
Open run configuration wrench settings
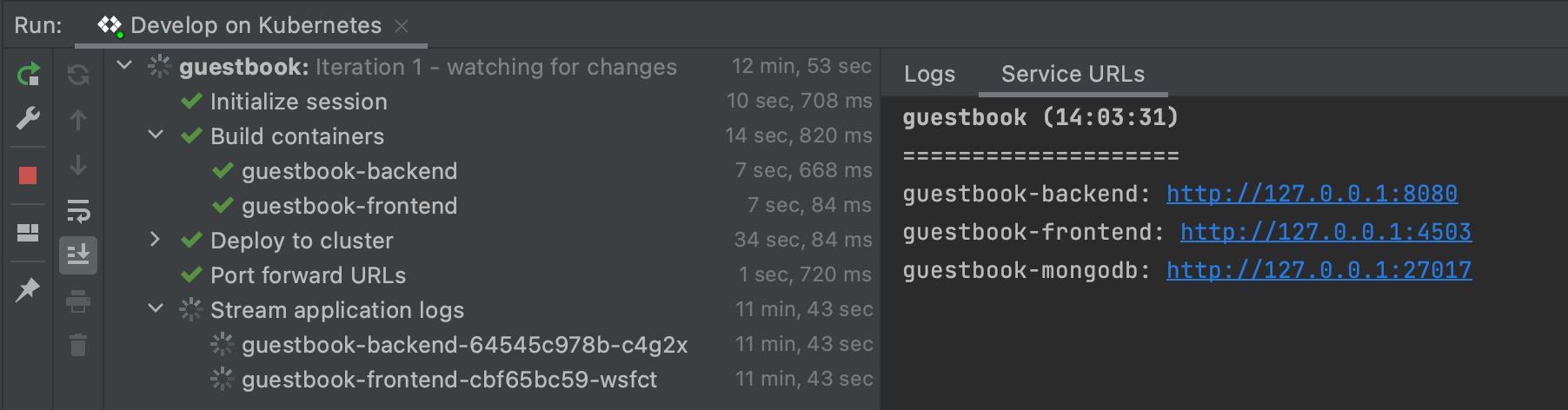coord(28,118)
